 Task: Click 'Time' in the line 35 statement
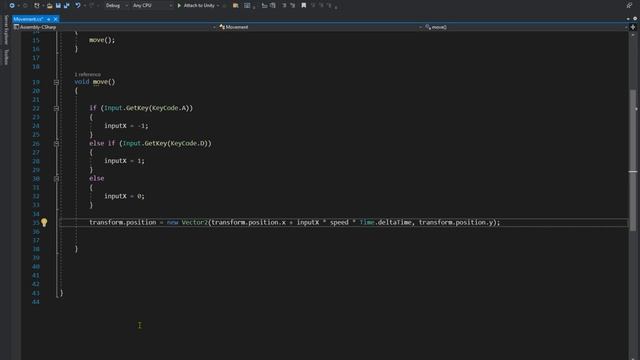(x=367, y=222)
